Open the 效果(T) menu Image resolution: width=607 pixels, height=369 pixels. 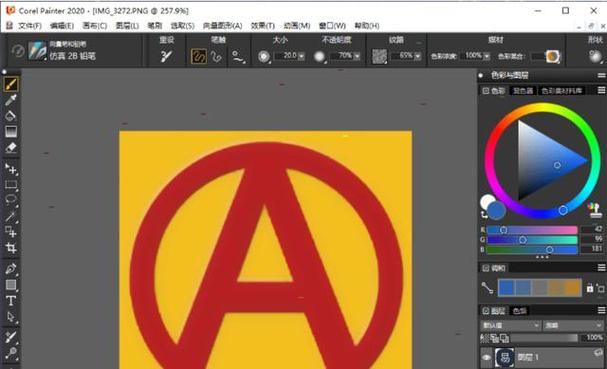pos(263,26)
